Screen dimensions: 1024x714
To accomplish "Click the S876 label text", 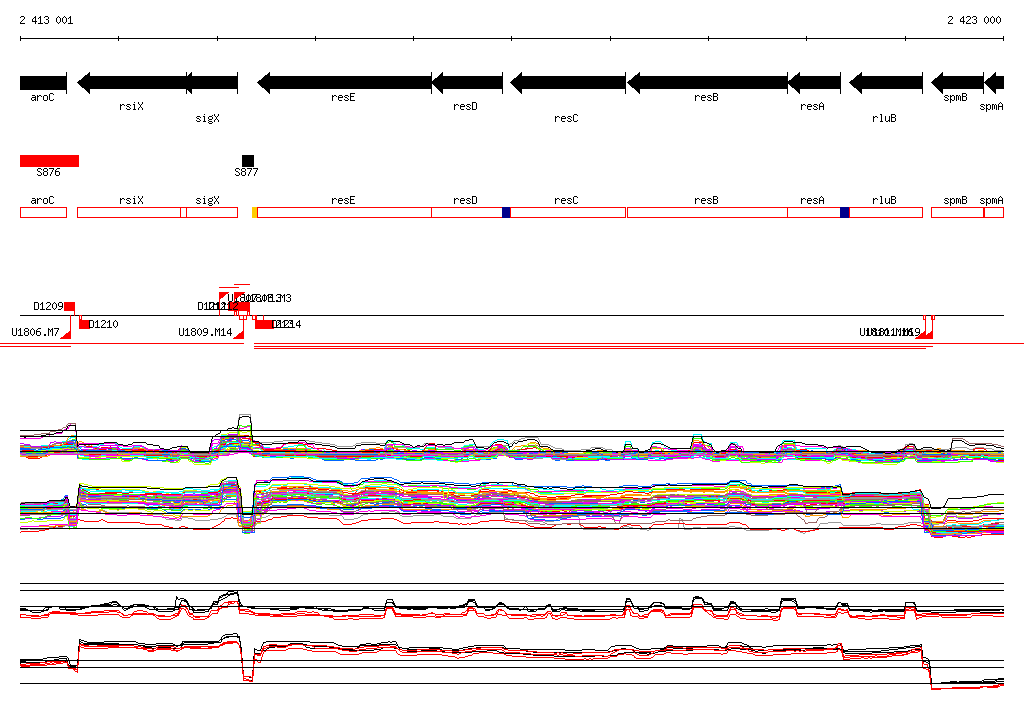I will pyautogui.click(x=48, y=172).
